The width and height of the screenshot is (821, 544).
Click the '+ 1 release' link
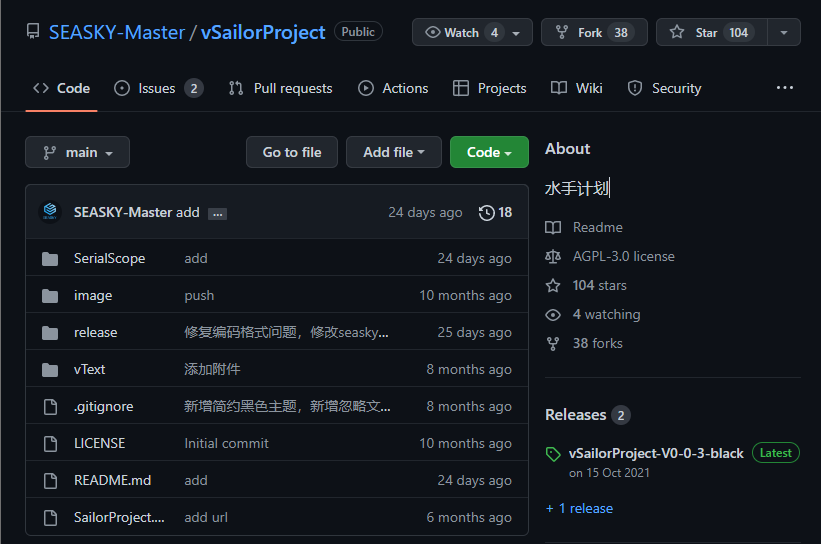(x=579, y=508)
